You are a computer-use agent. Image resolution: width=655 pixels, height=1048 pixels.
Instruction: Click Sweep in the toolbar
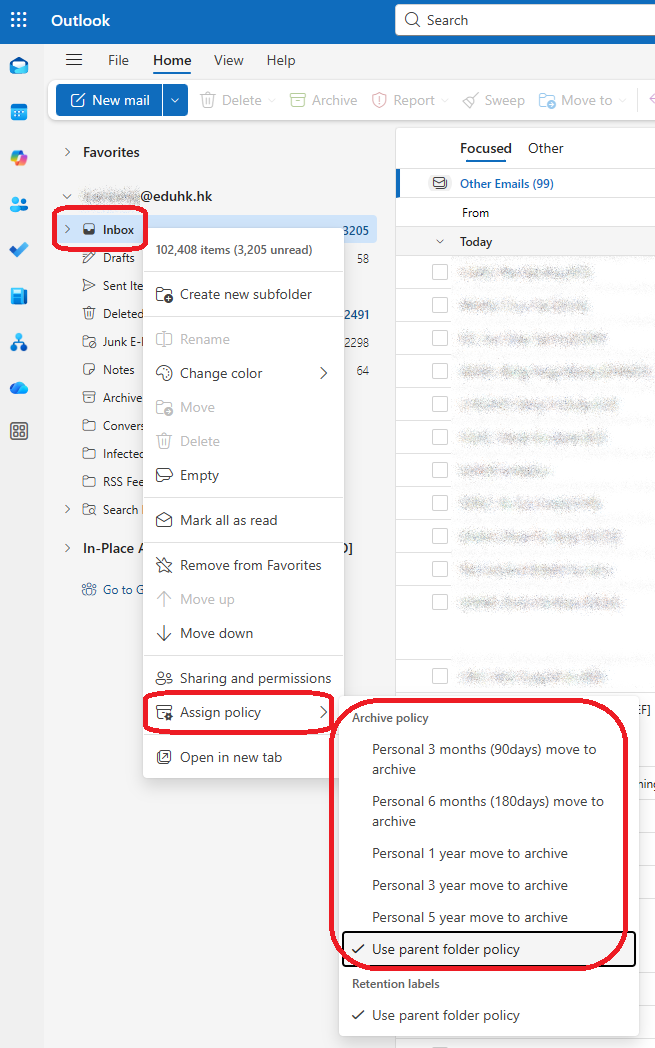click(x=494, y=100)
